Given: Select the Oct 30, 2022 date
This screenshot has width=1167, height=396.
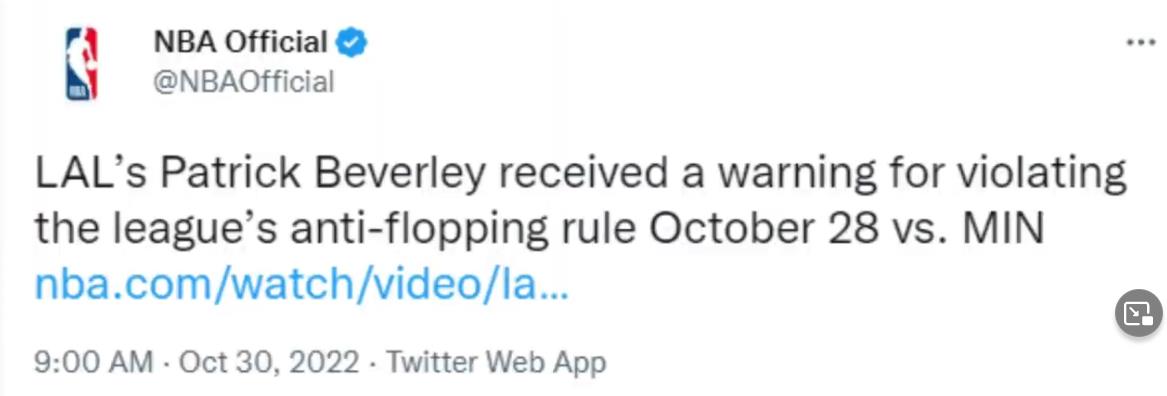Looking at the screenshot, I should click(269, 363).
